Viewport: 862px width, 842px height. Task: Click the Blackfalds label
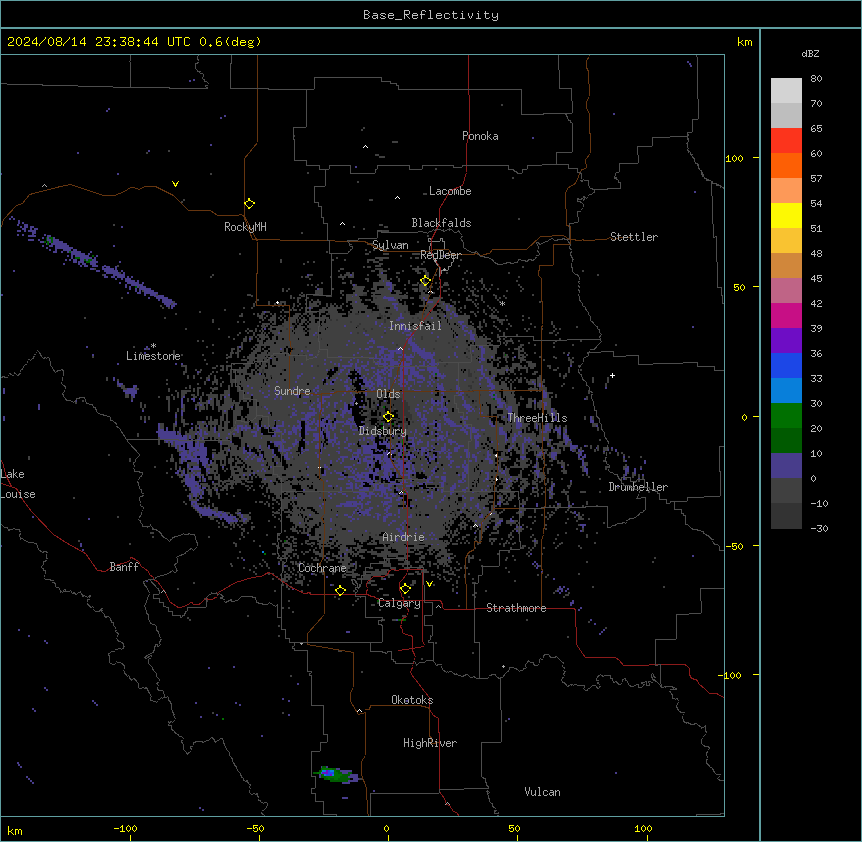tap(441, 223)
